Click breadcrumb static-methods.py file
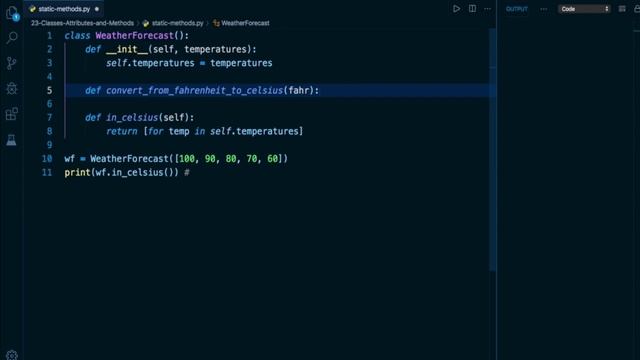Image resolution: width=640 pixels, height=360 pixels. pos(173,23)
